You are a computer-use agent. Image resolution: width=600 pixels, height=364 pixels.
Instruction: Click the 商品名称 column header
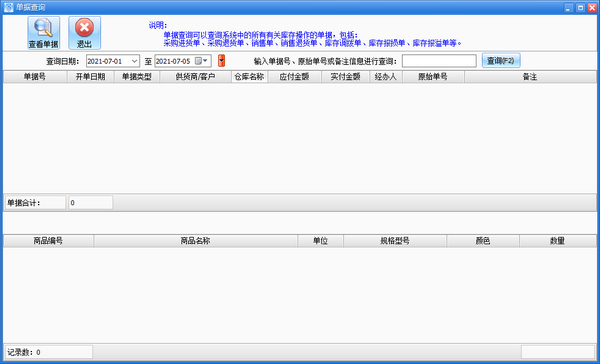click(196, 241)
